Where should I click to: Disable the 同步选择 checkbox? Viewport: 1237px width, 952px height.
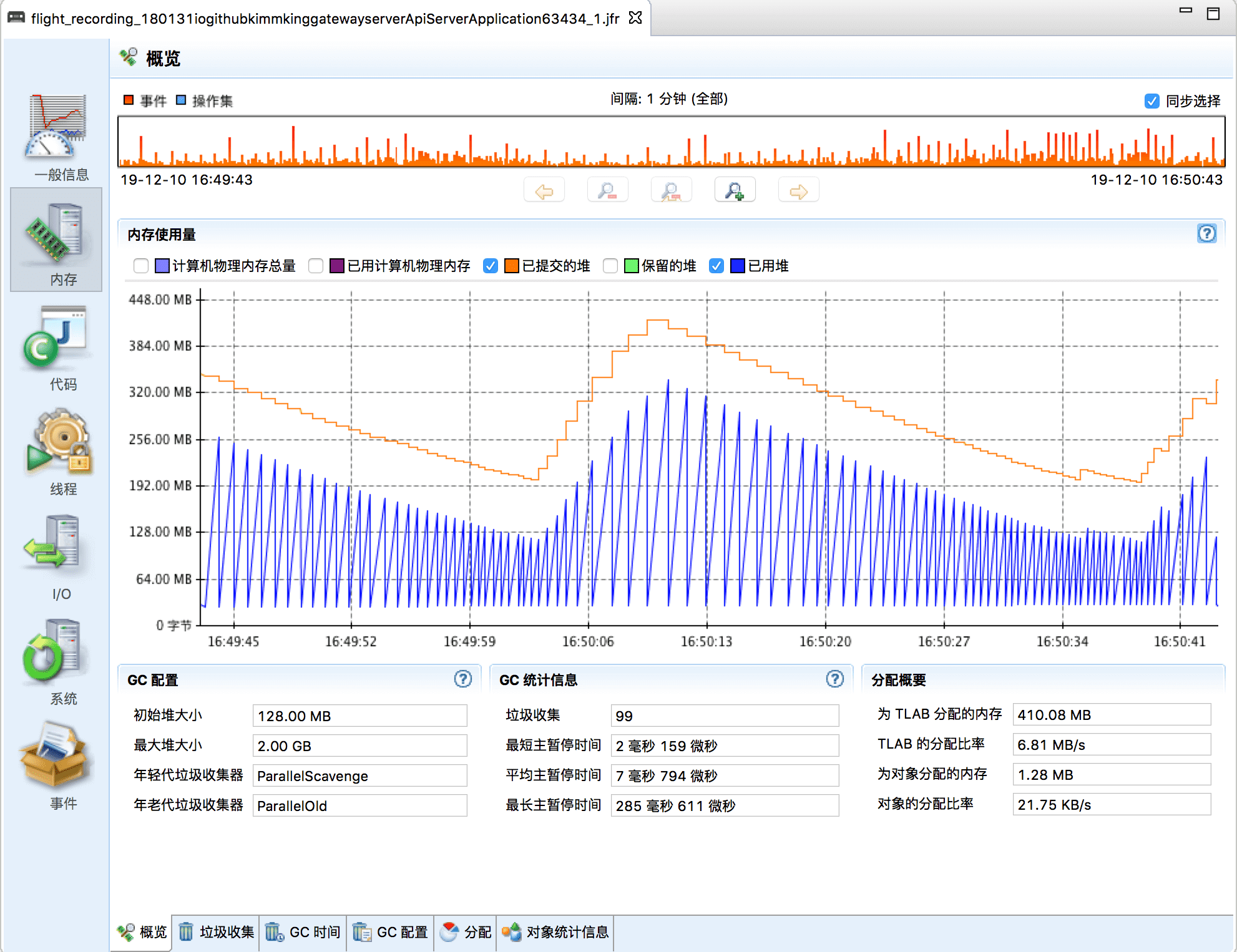tap(1152, 101)
